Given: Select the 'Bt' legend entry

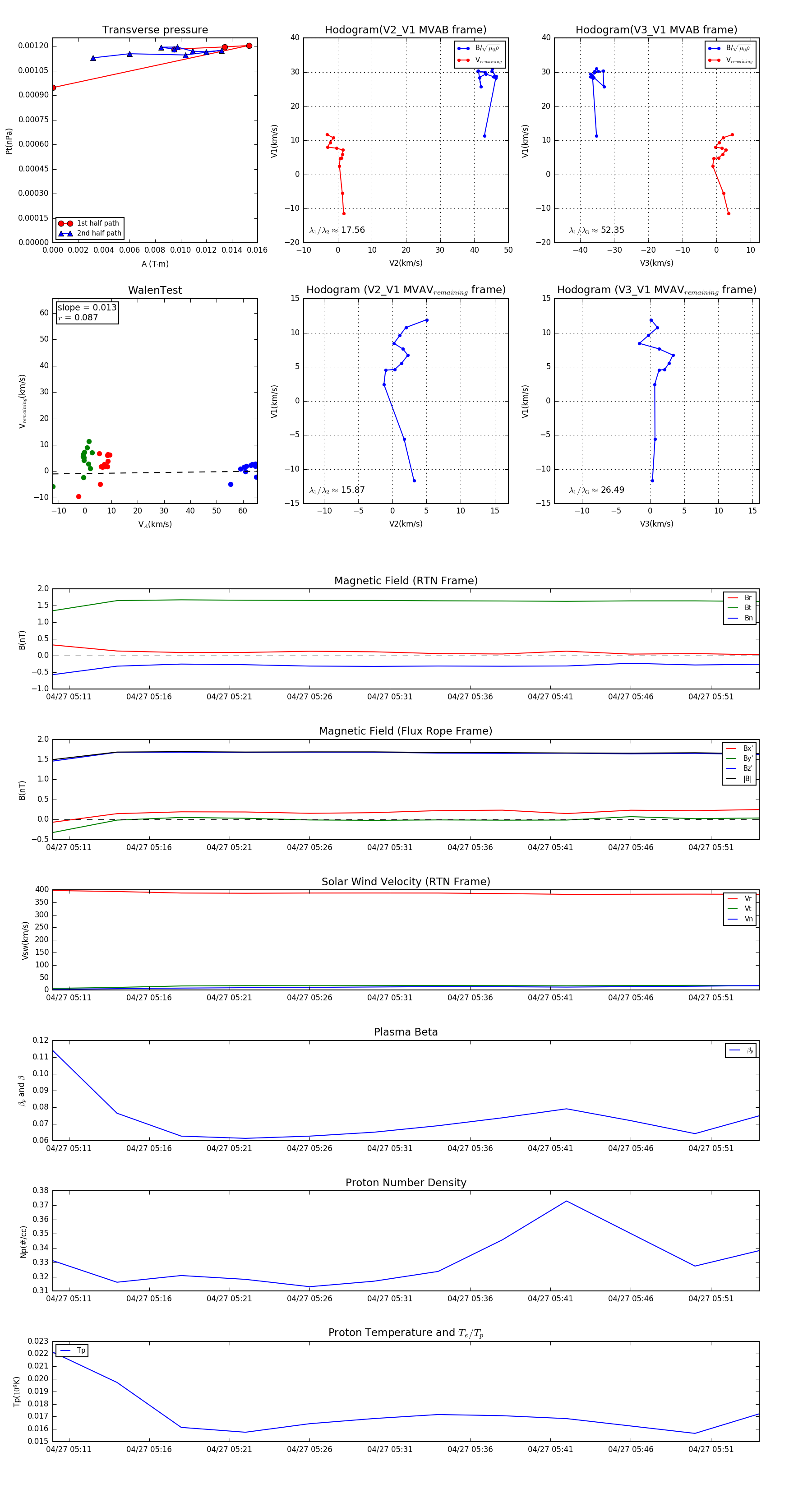Looking at the screenshot, I should pyautogui.click(x=740, y=608).
